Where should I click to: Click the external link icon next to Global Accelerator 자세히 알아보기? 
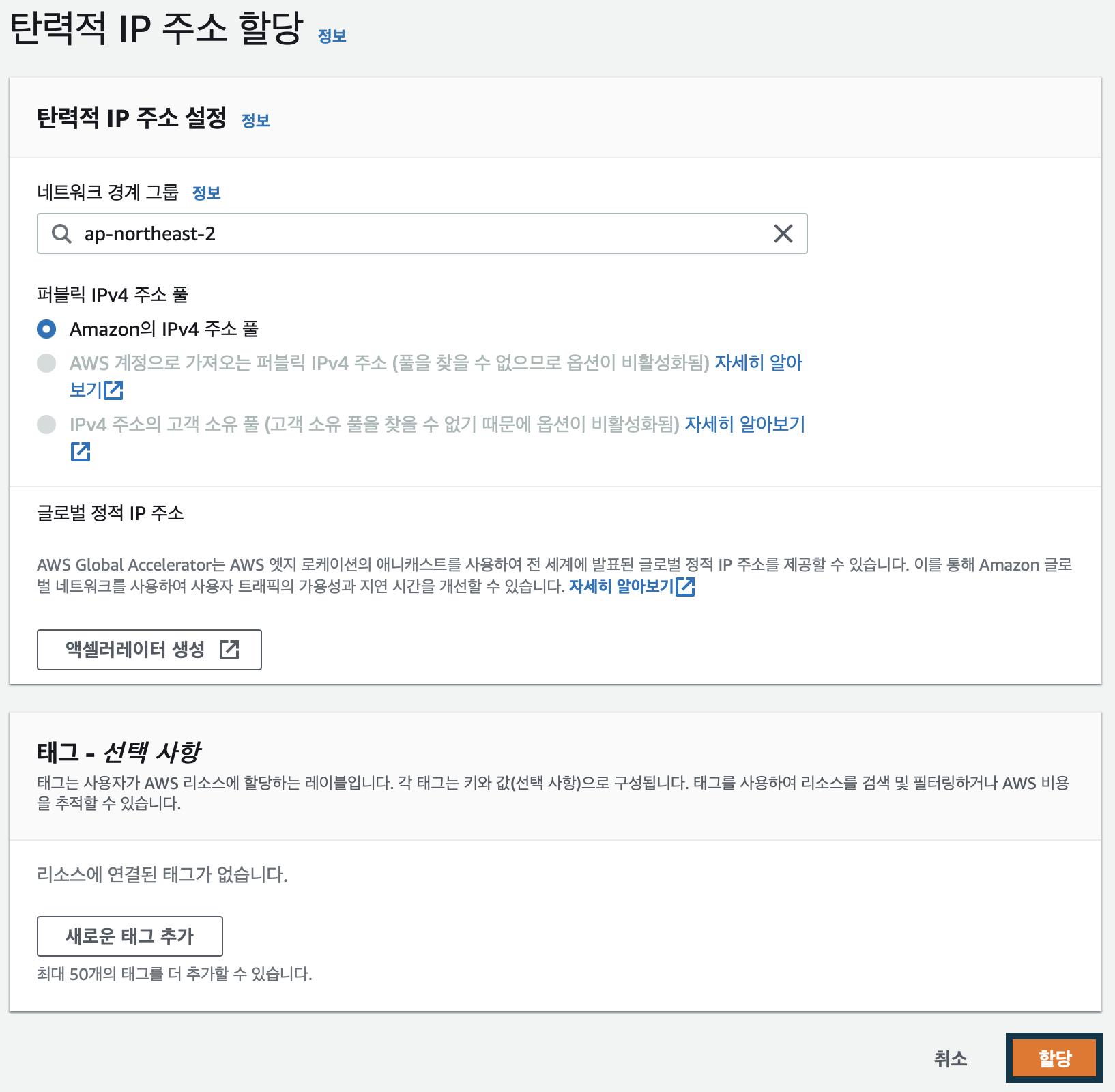[x=687, y=586]
